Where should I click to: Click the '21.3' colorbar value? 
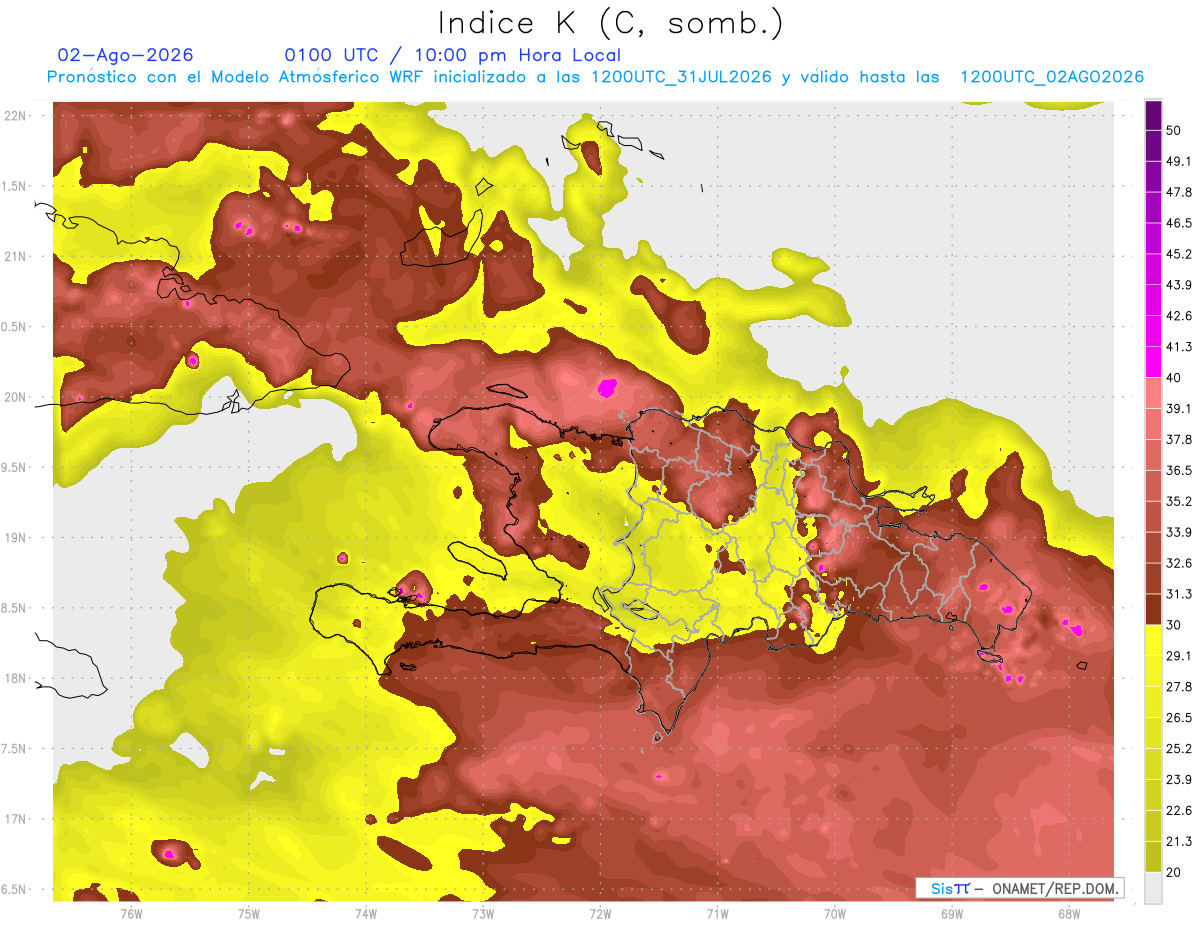pyautogui.click(x=1179, y=841)
